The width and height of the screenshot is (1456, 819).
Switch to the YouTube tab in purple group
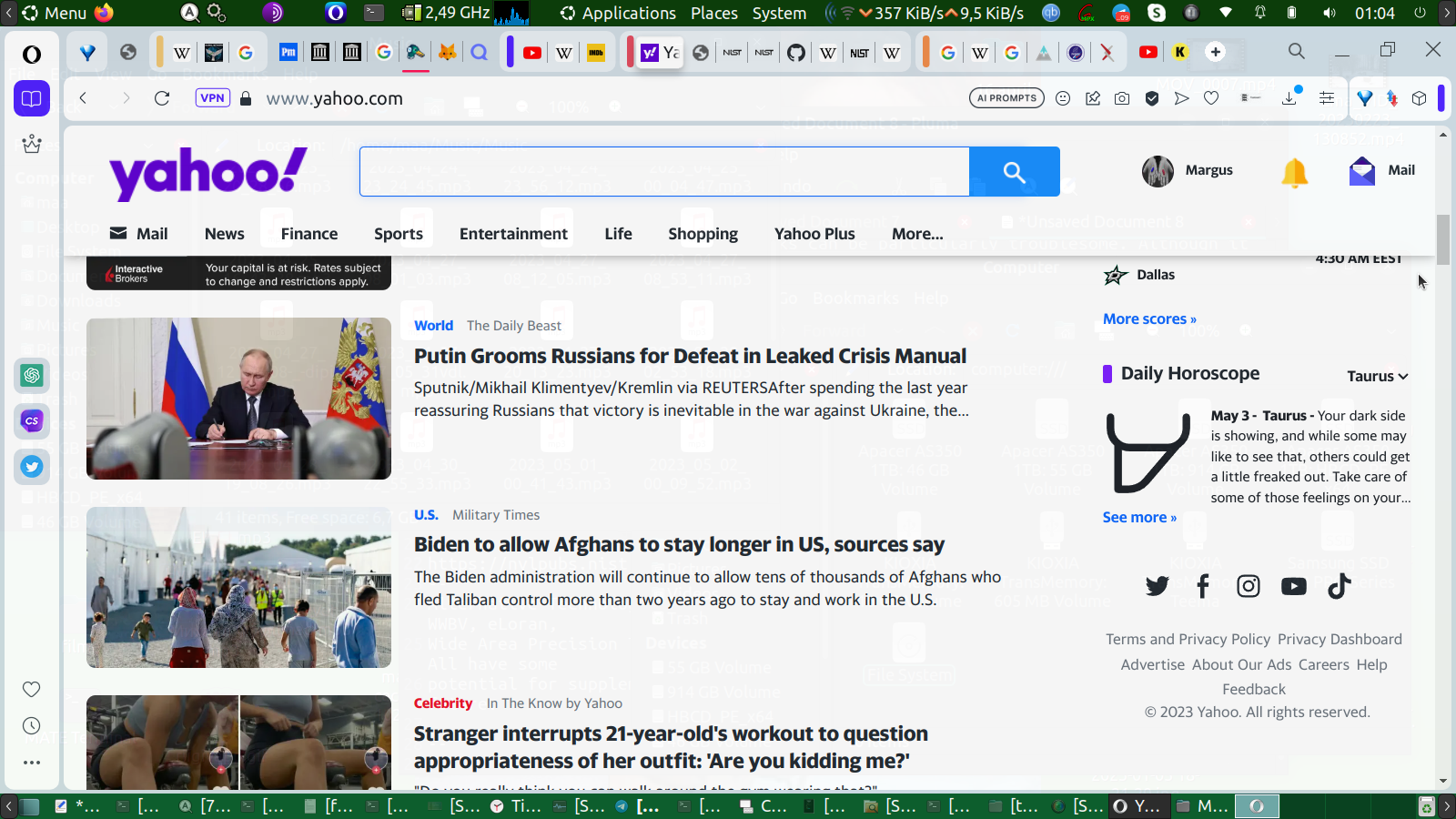pos(532,53)
